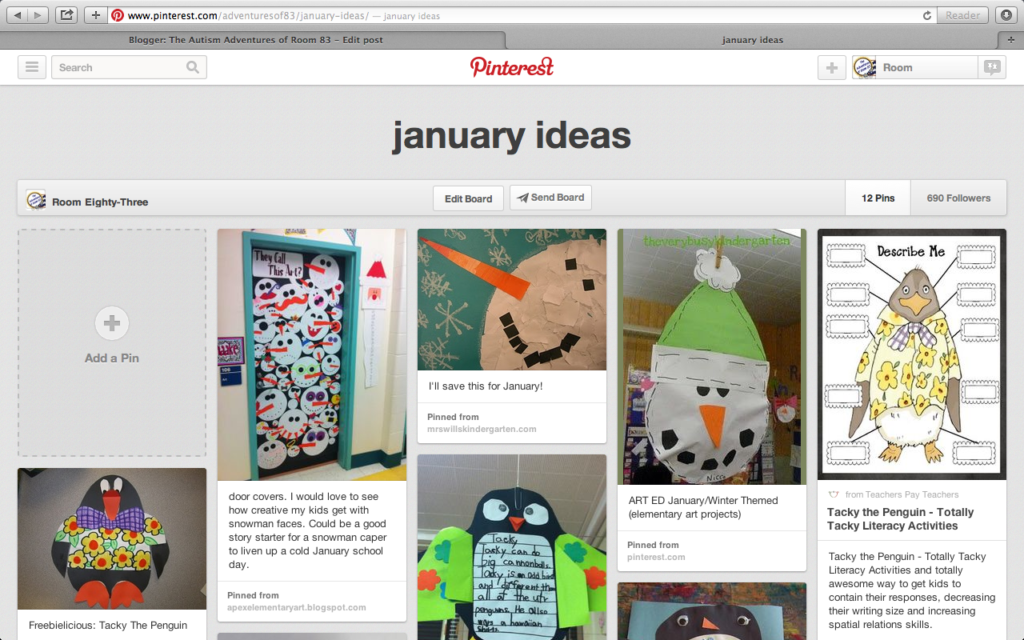Open the Pinterest hamburger menu icon
Viewport: 1024px width, 640px height.
(x=31, y=67)
